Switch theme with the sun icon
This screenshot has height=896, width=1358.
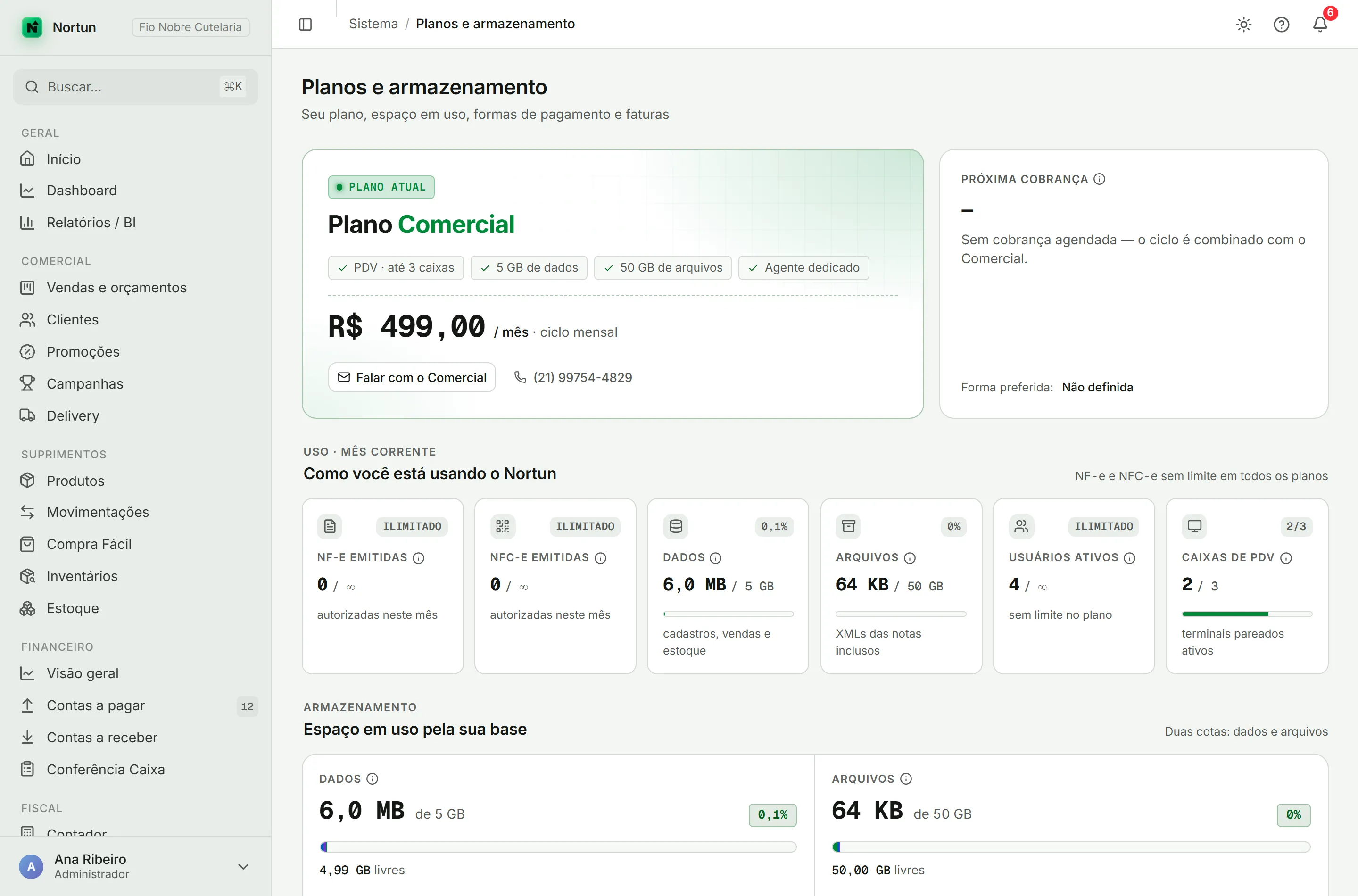coord(1244,24)
